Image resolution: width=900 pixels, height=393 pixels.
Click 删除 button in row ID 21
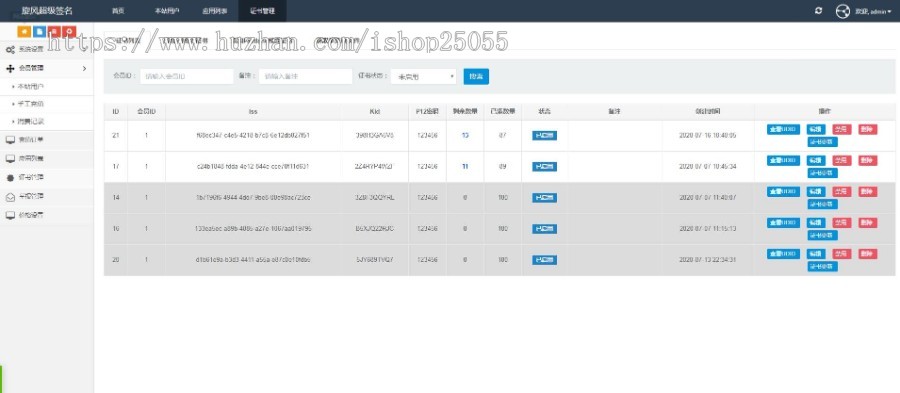(868, 129)
